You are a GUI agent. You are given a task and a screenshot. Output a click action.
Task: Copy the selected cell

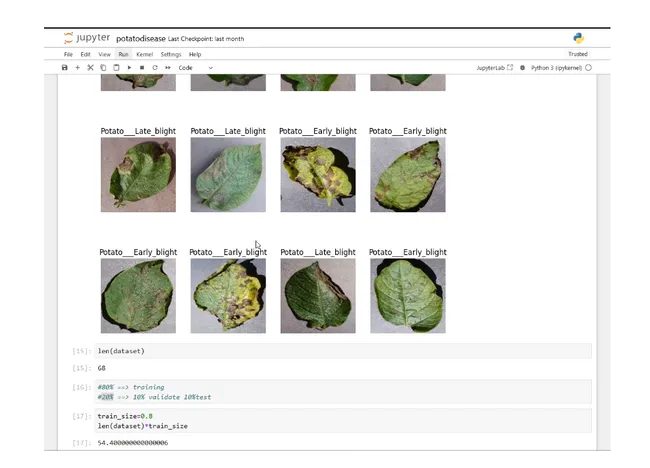coord(103,68)
